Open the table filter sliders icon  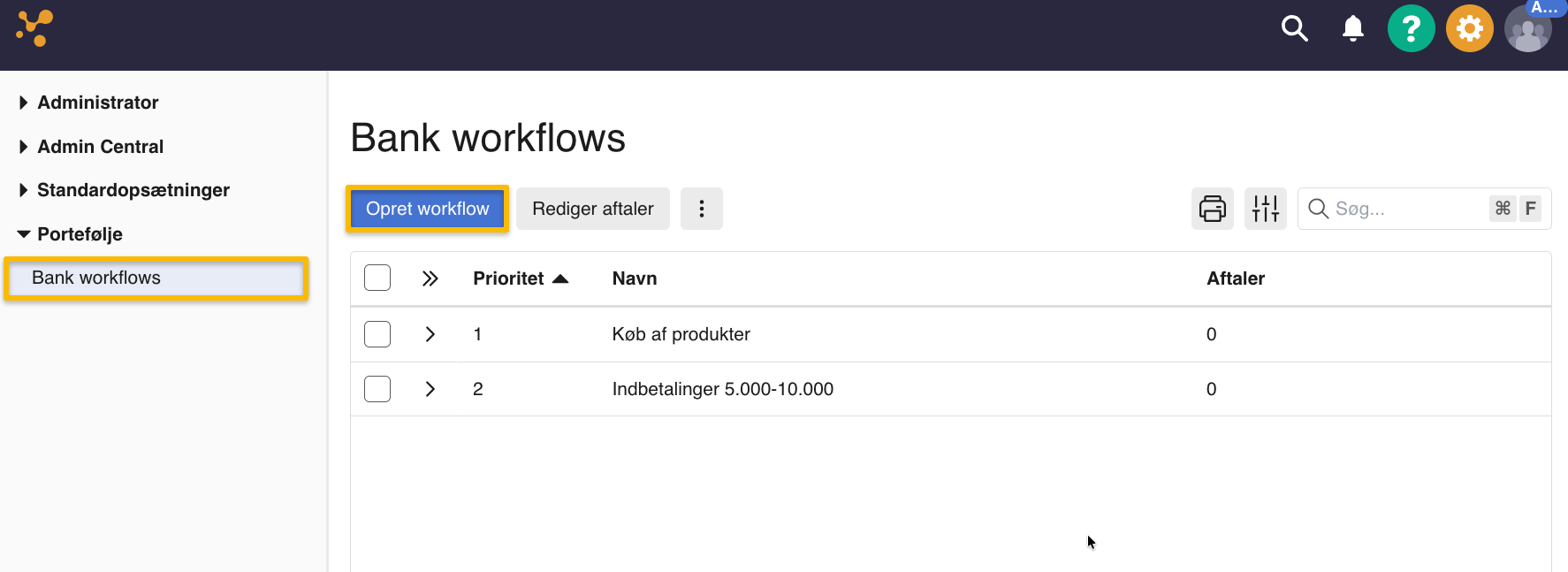pyautogui.click(x=1265, y=209)
